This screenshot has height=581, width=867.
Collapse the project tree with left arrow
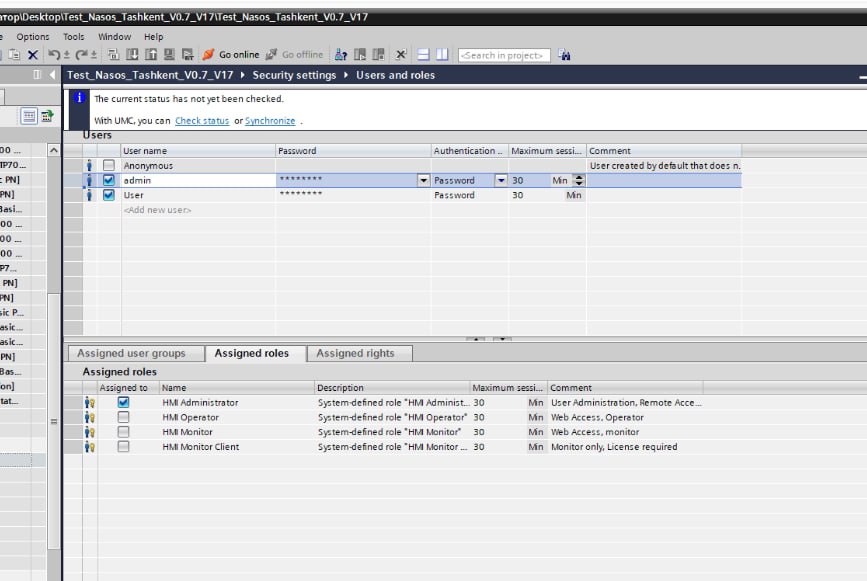click(x=53, y=75)
